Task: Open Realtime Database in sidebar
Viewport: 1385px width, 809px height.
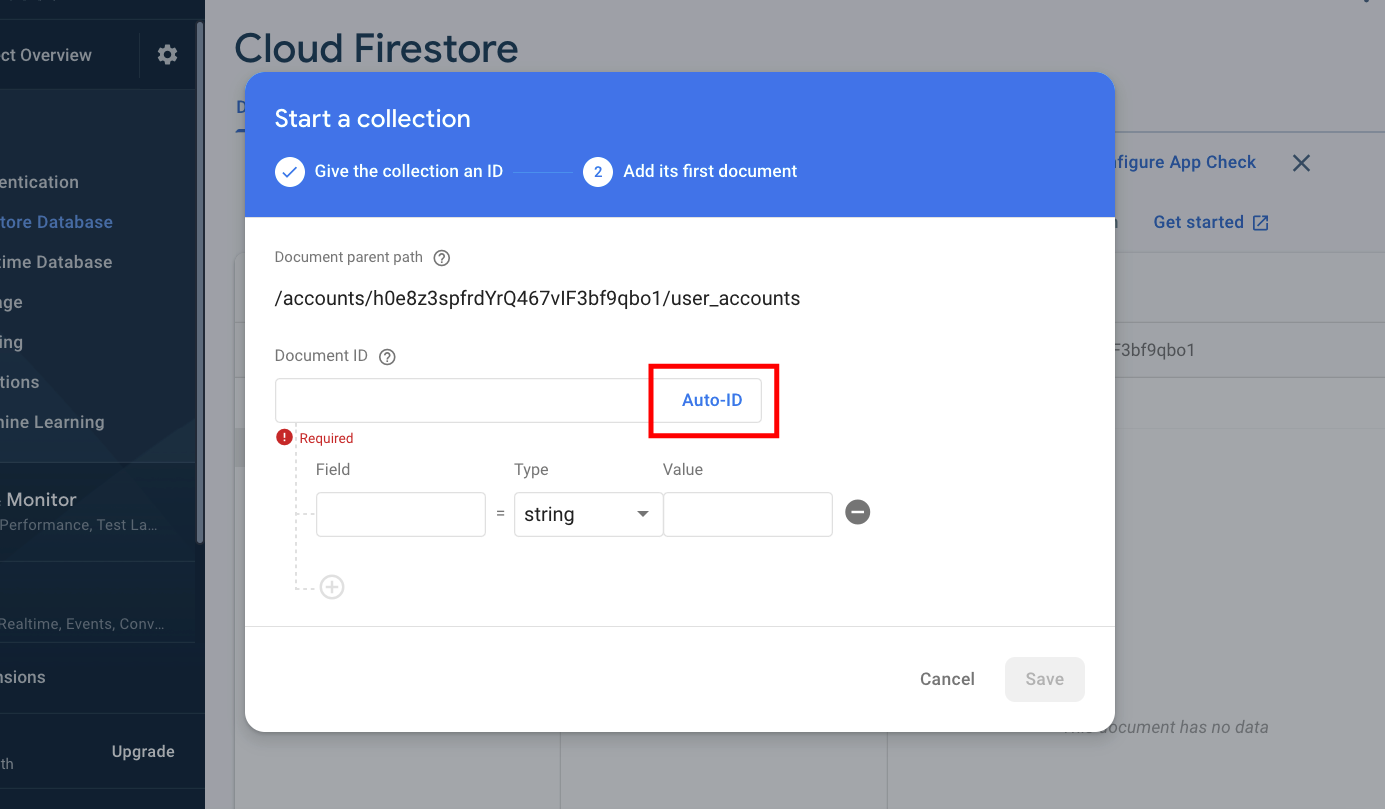Action: tap(56, 262)
